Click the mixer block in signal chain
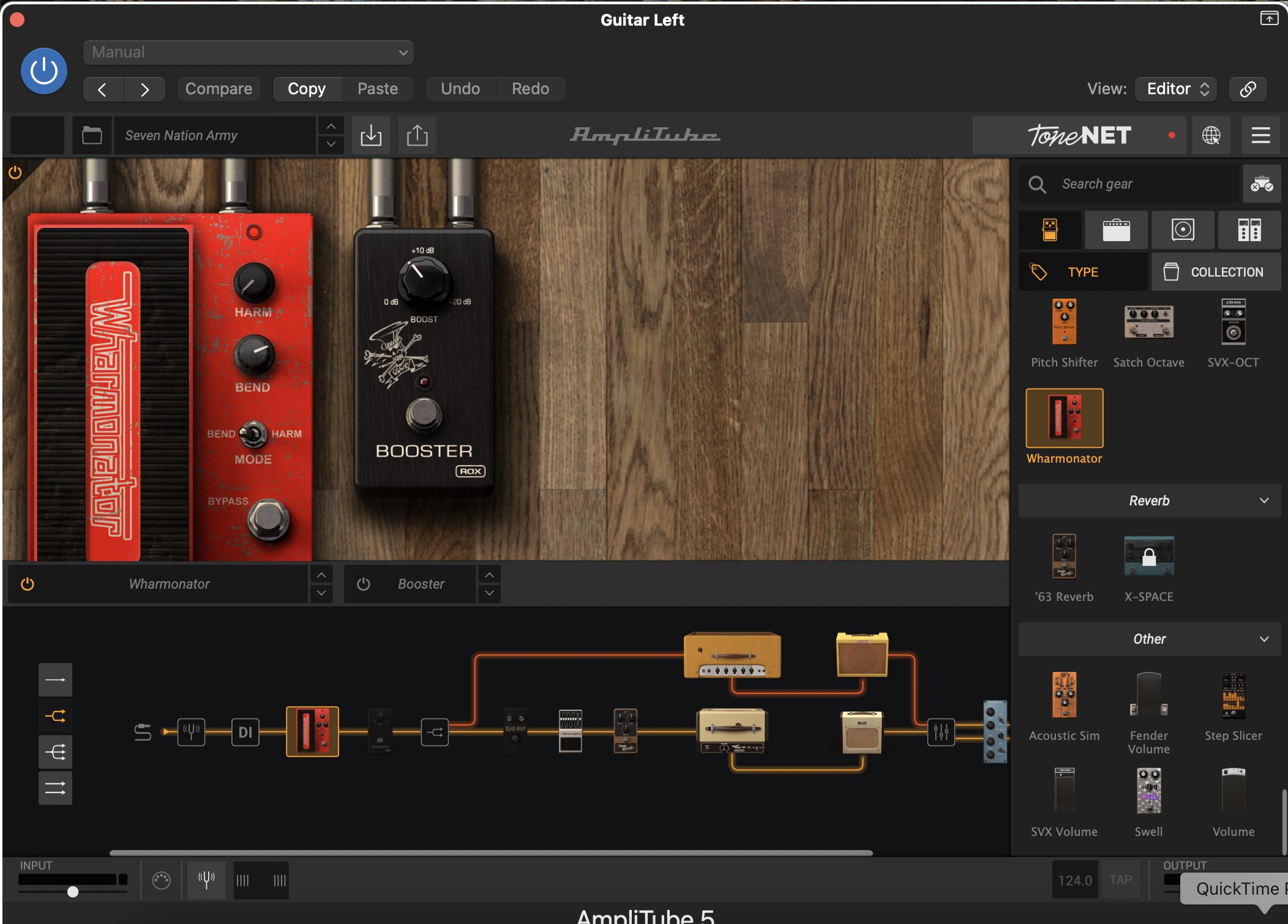Image resolution: width=1288 pixels, height=924 pixels. click(x=941, y=732)
